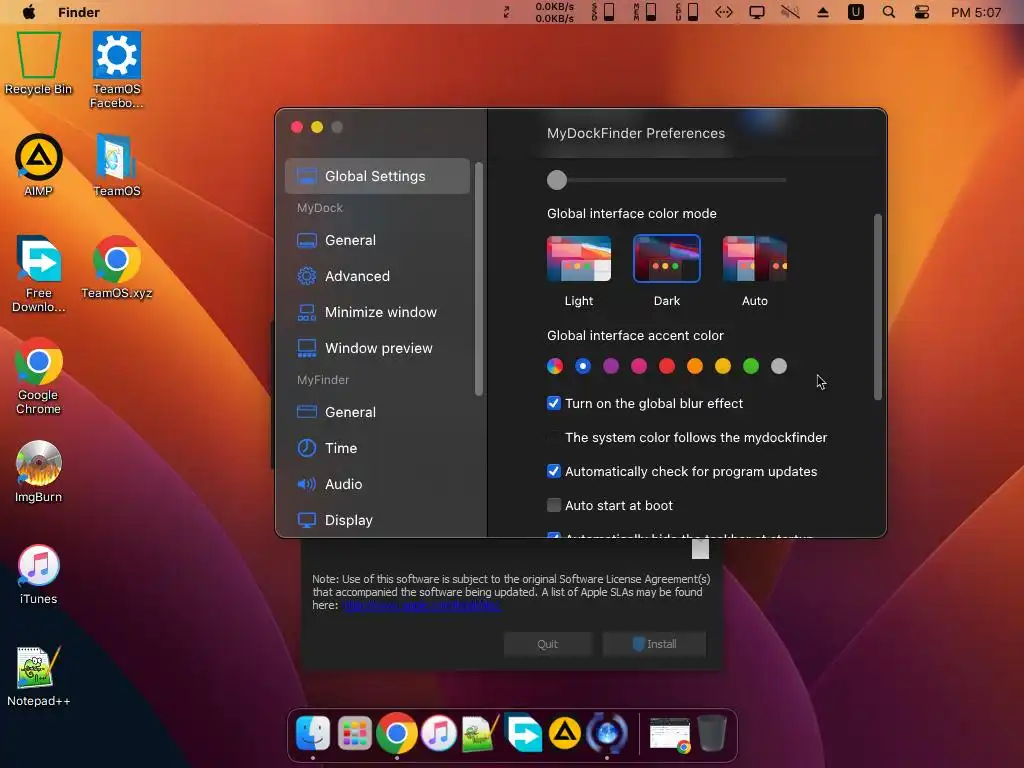This screenshot has height=768, width=1024.
Task: Pick the graphite gray accent color
Action: [x=779, y=366]
